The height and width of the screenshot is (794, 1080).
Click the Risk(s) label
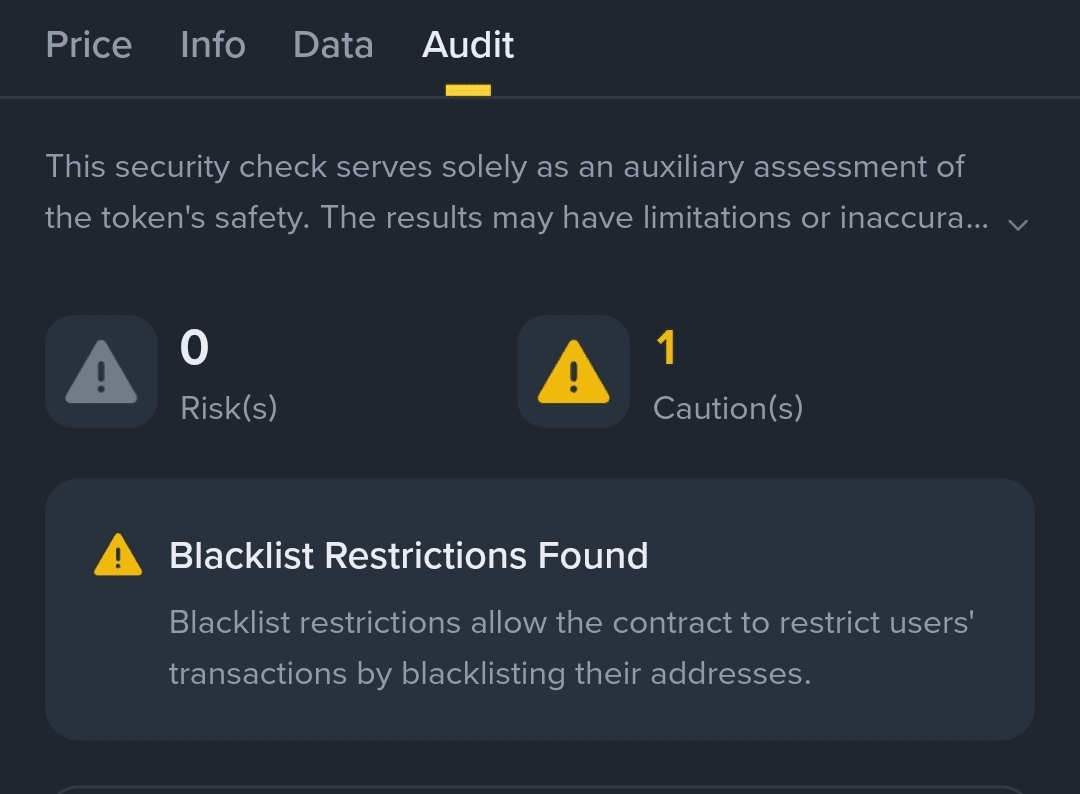coord(228,408)
